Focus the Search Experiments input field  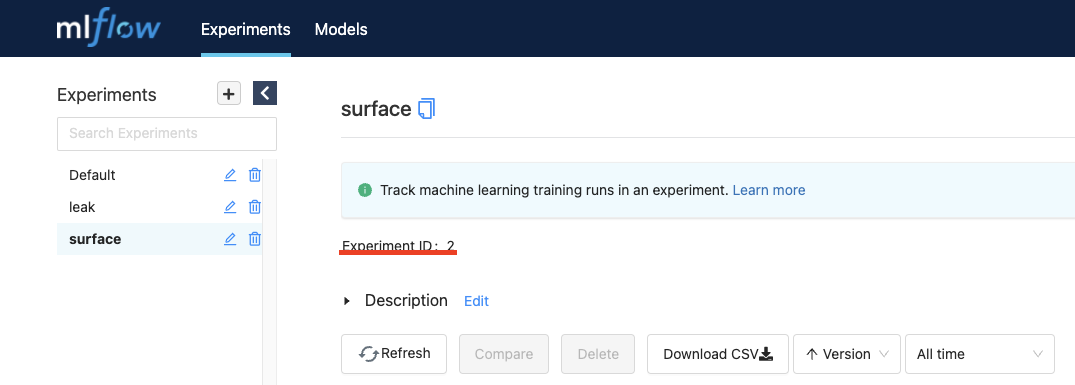tap(167, 134)
